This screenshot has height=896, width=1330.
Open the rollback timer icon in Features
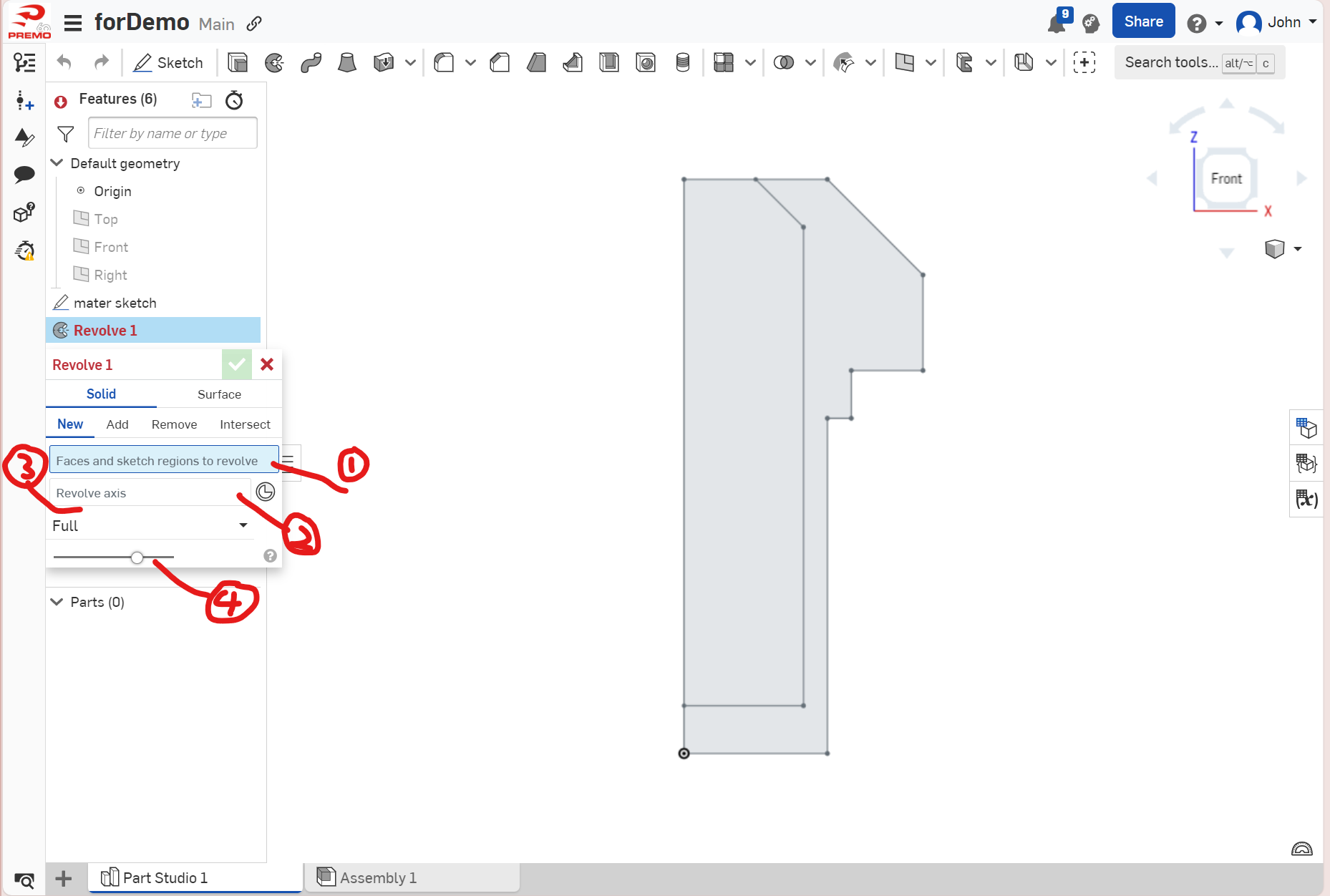point(234,100)
